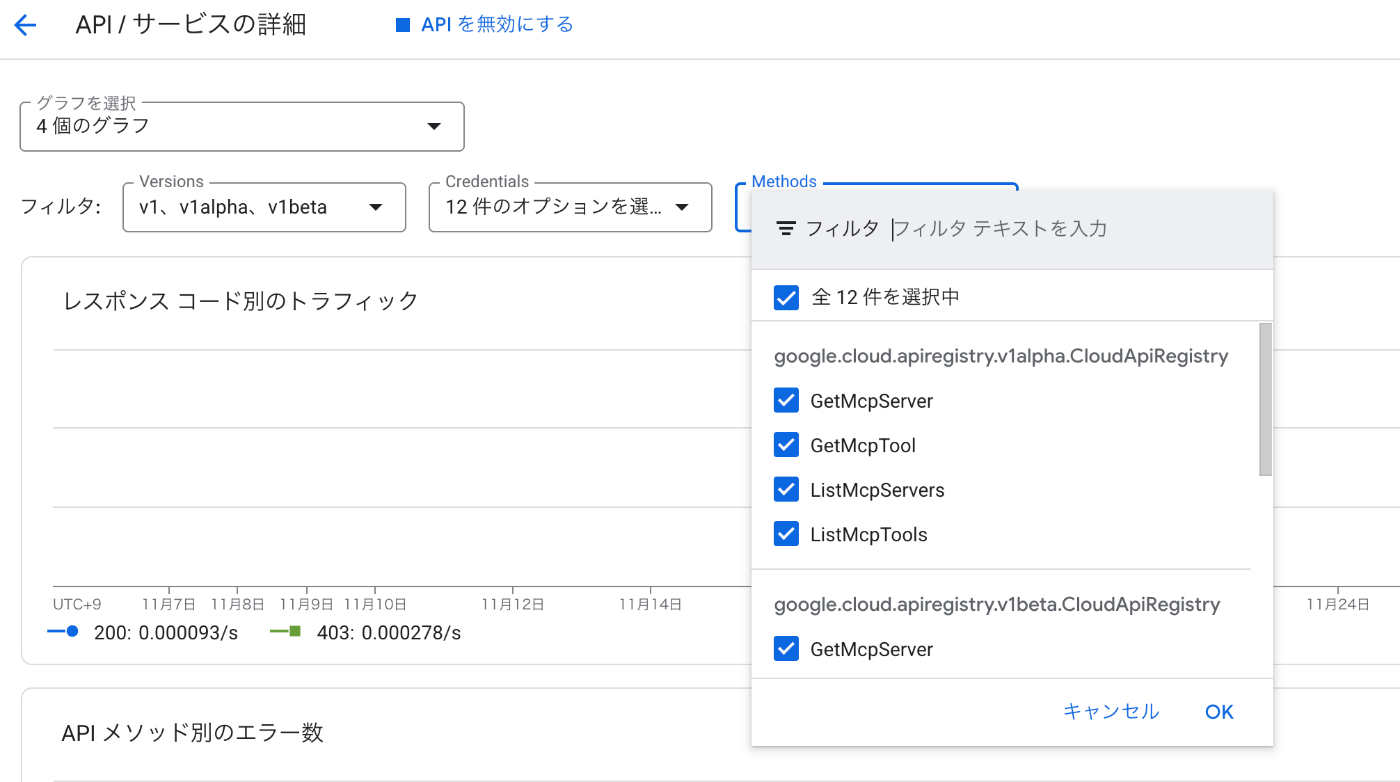Click the filter icon in the Methods panel
The height and width of the screenshot is (782, 1400).
[x=786, y=229]
